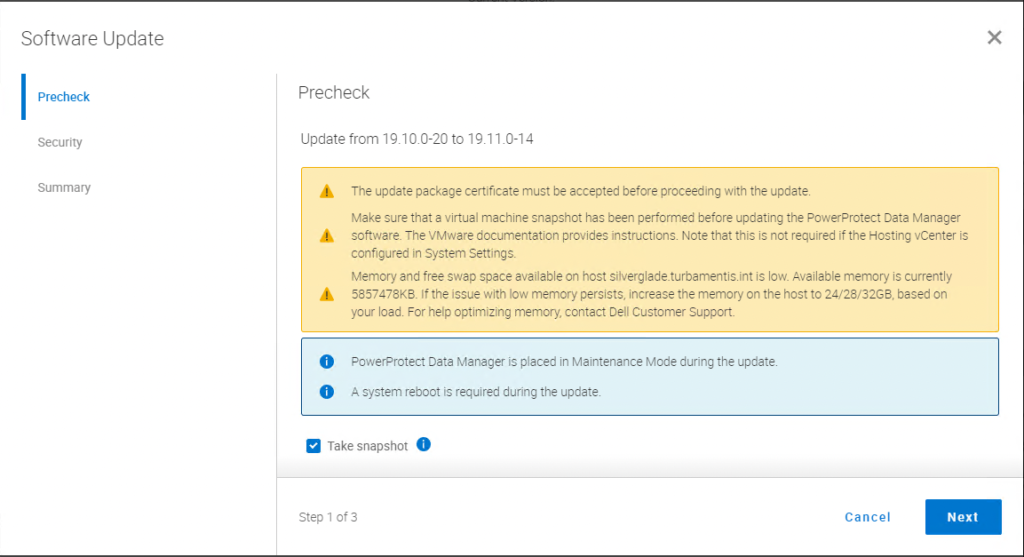Click the Take snapshot label text
Viewport: 1024px width, 557px height.
pos(367,446)
